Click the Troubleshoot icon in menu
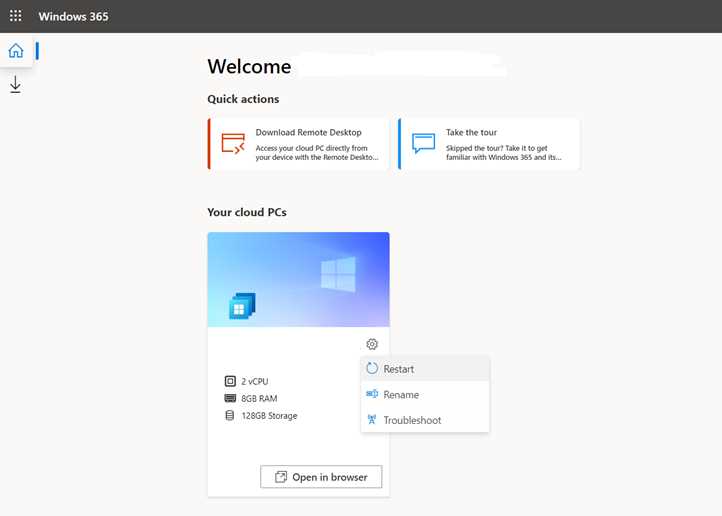Image resolution: width=722 pixels, height=516 pixels. point(372,419)
